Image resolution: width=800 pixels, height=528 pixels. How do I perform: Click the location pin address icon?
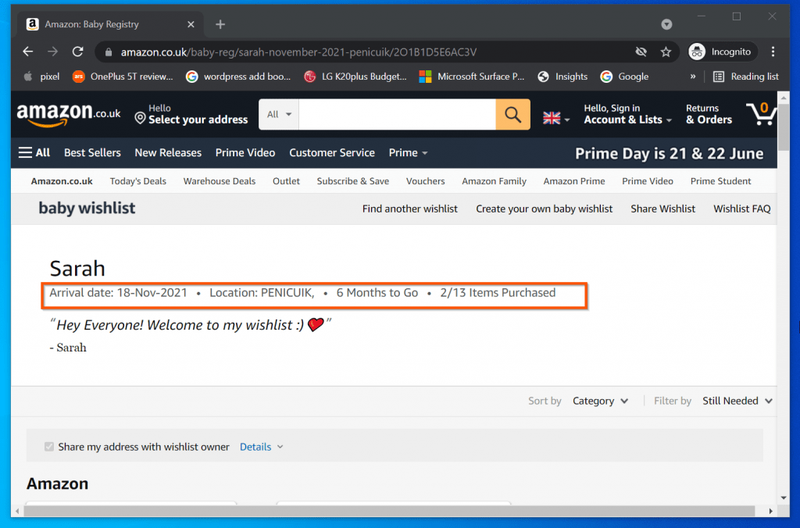[x=140, y=118]
